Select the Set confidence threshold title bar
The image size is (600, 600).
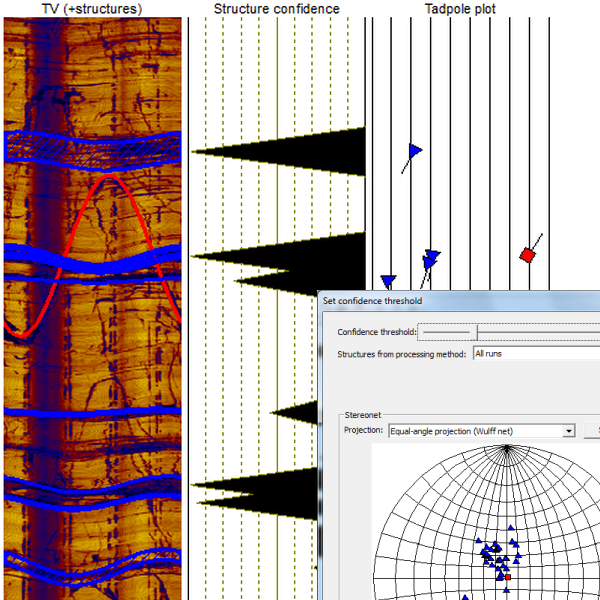coord(459,301)
